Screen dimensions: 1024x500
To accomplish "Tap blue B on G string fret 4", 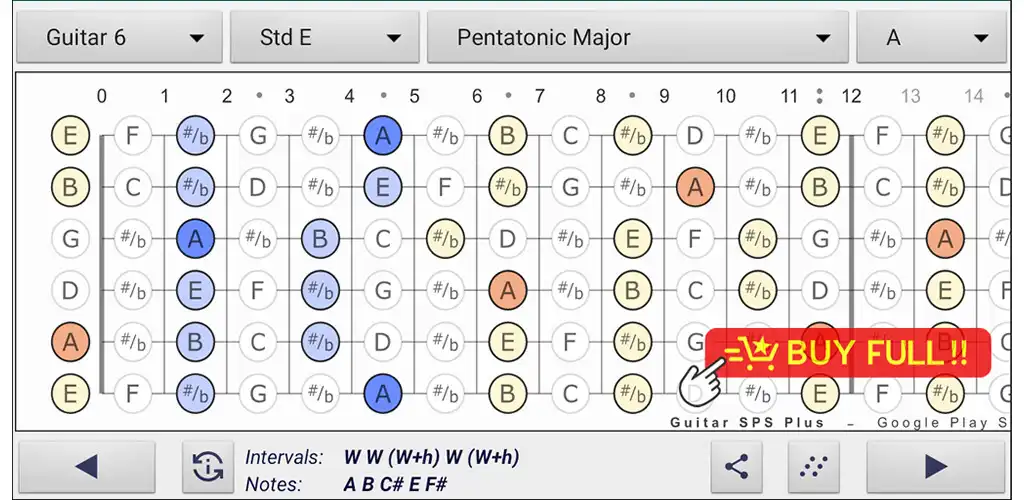I will click(320, 239).
